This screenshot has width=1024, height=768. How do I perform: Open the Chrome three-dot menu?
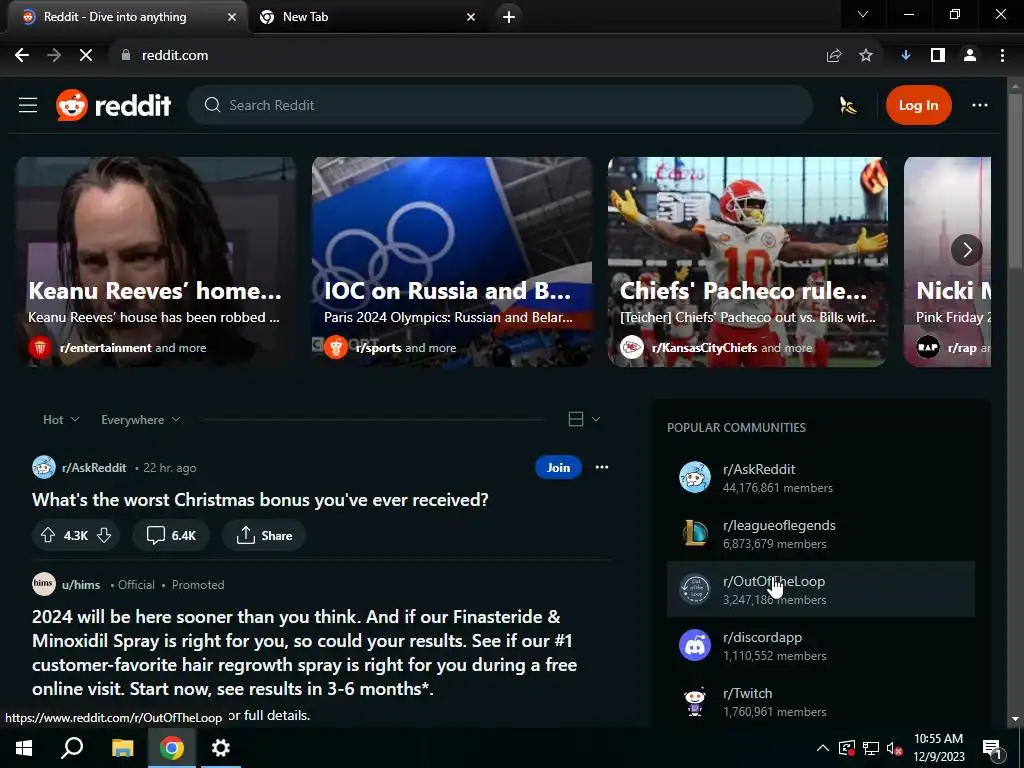1002,56
